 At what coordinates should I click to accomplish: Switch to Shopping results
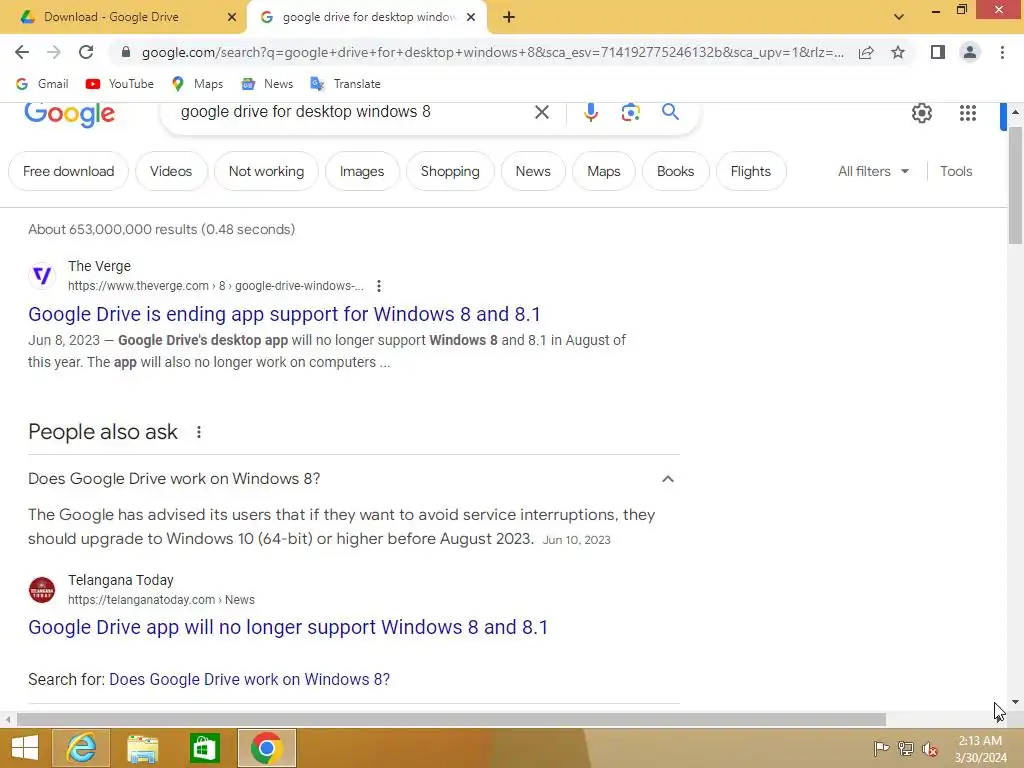[450, 171]
